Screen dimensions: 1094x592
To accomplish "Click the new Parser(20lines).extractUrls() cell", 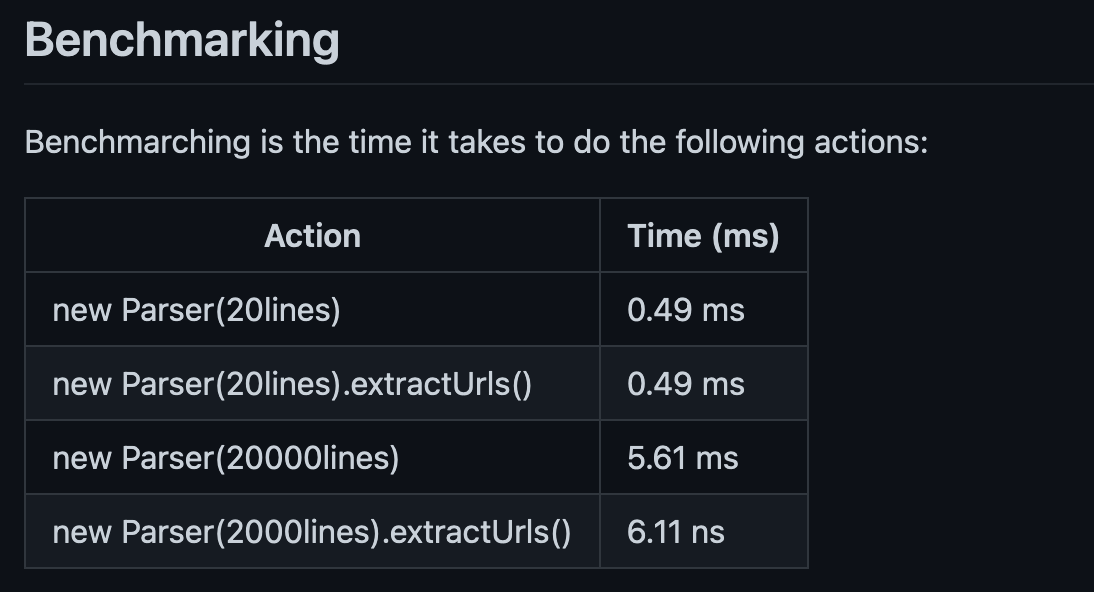I will (291, 384).
